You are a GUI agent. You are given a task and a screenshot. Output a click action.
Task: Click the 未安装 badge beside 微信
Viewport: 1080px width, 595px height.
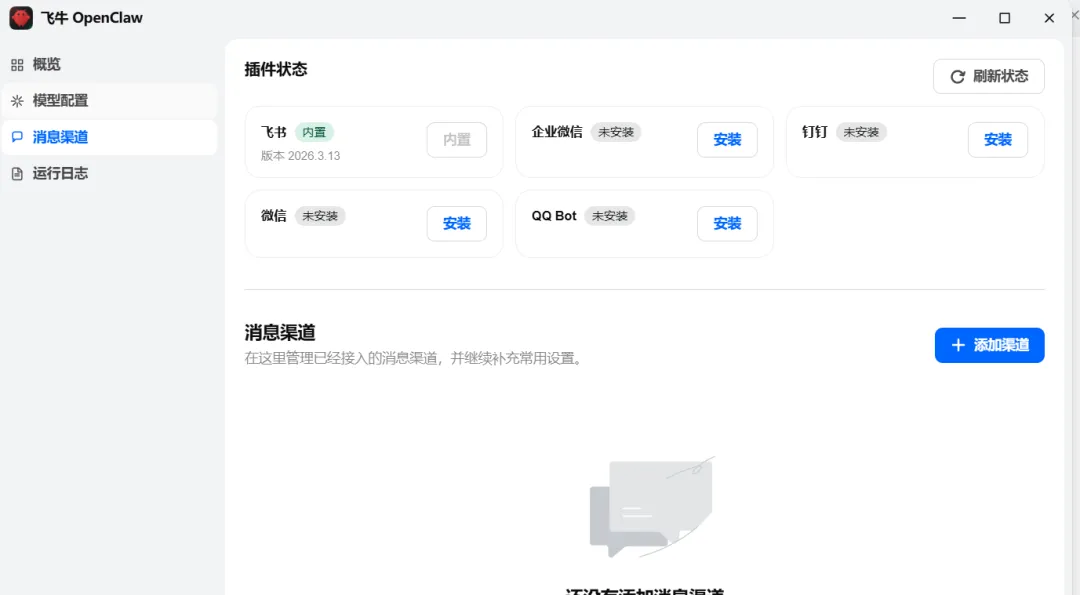click(320, 216)
